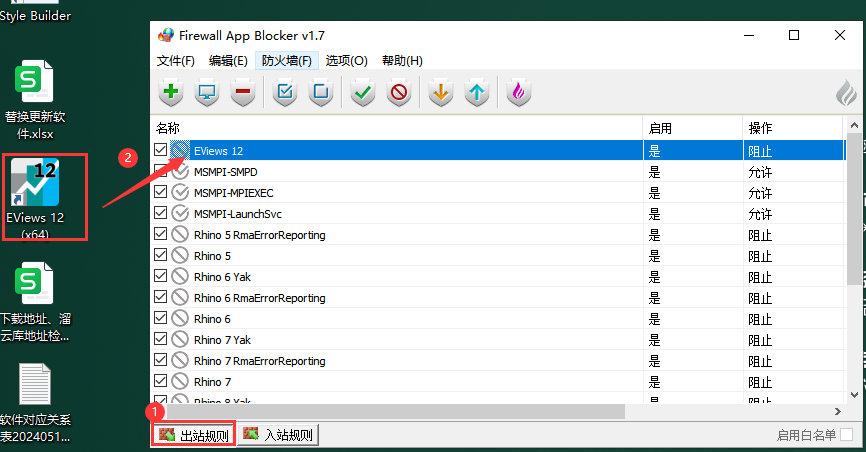Screen dimensions: 866x452
Task: Switch to the 入站规则 tab
Action: point(278,435)
